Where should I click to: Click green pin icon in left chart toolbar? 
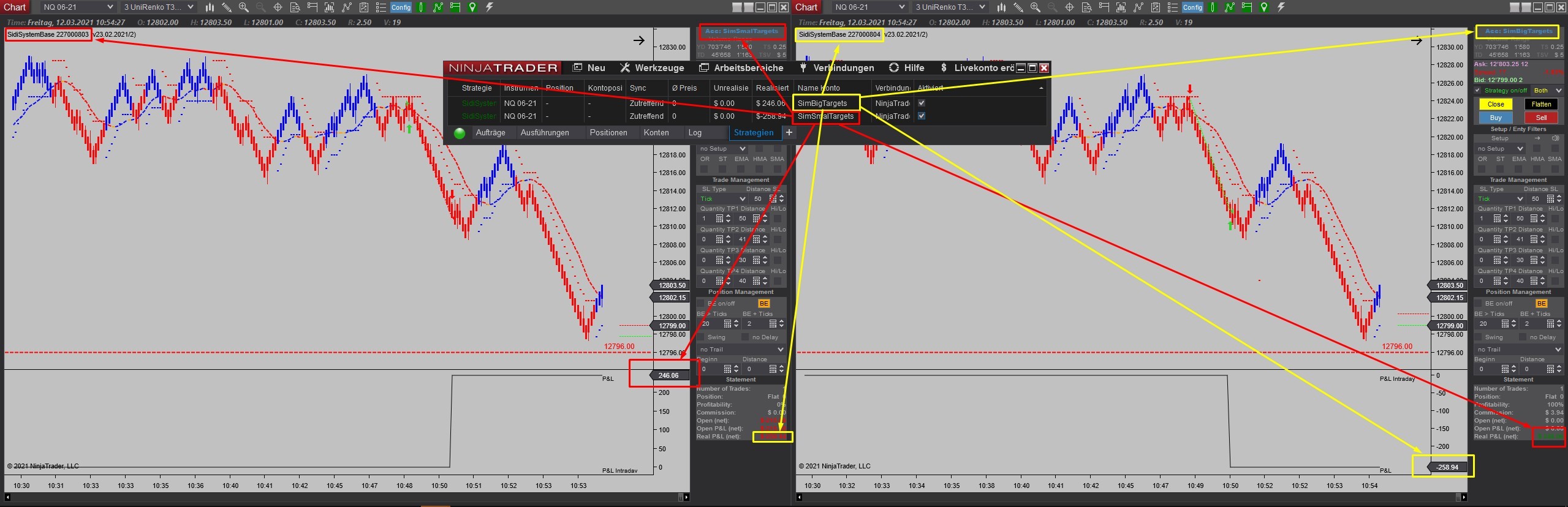click(472, 7)
